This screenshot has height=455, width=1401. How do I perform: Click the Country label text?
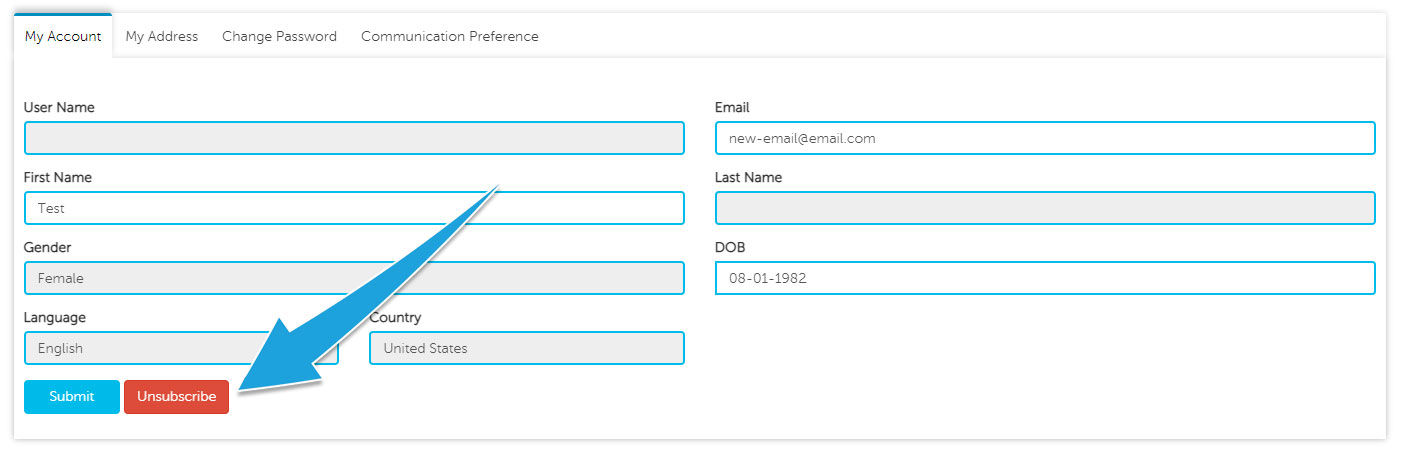395,317
